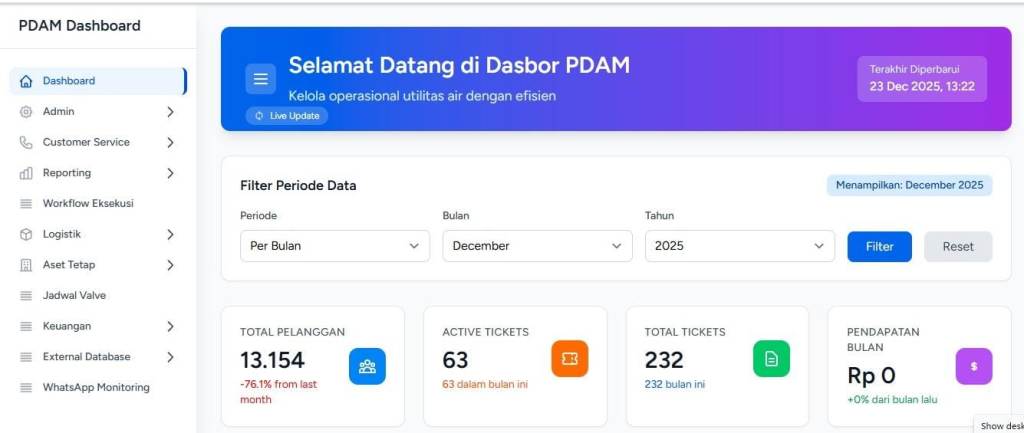The image size is (1024, 433).
Task: Click the hamburger menu icon in banner
Action: pyautogui.click(x=261, y=79)
